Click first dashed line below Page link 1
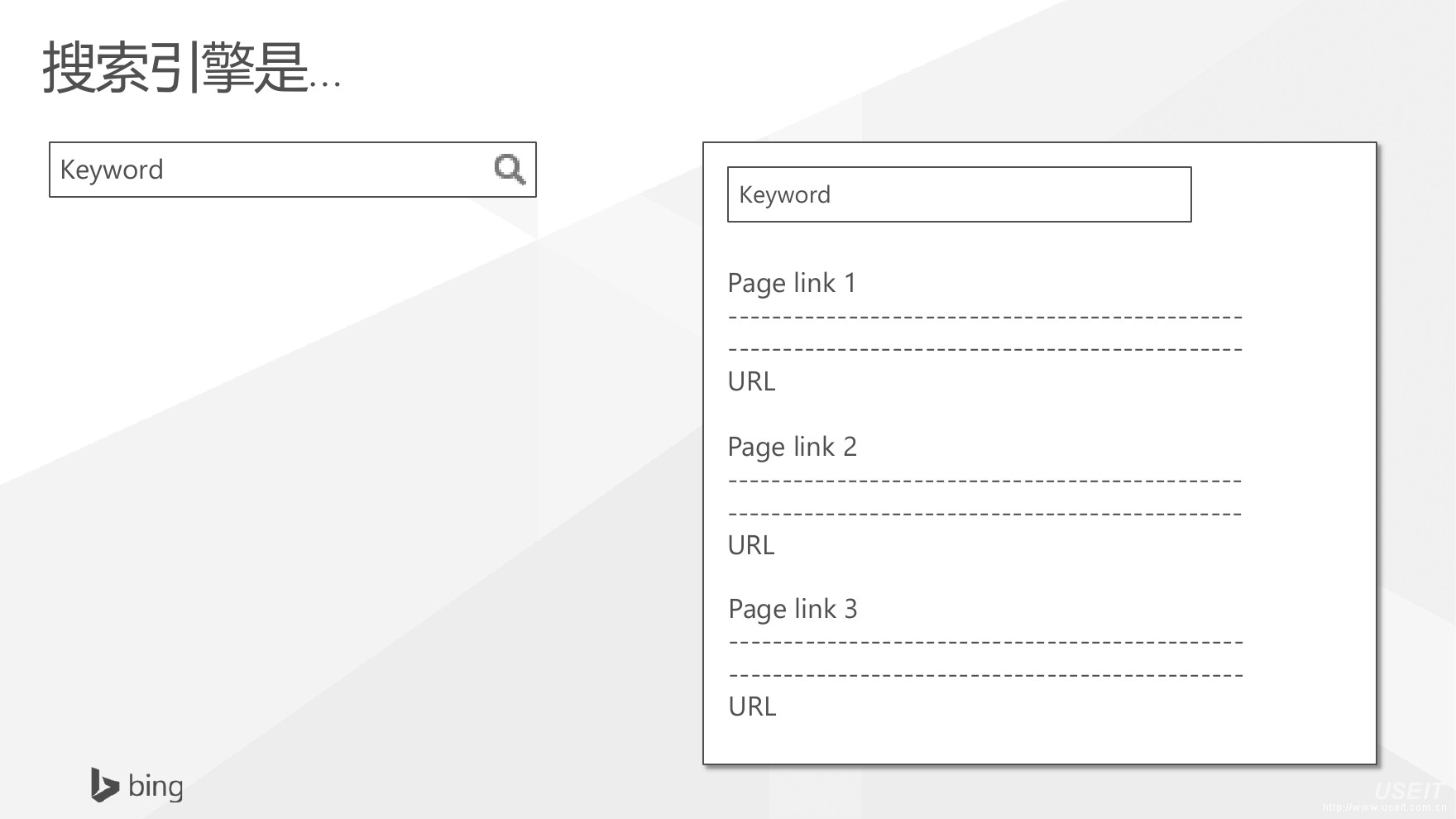The image size is (1456, 819). (984, 318)
